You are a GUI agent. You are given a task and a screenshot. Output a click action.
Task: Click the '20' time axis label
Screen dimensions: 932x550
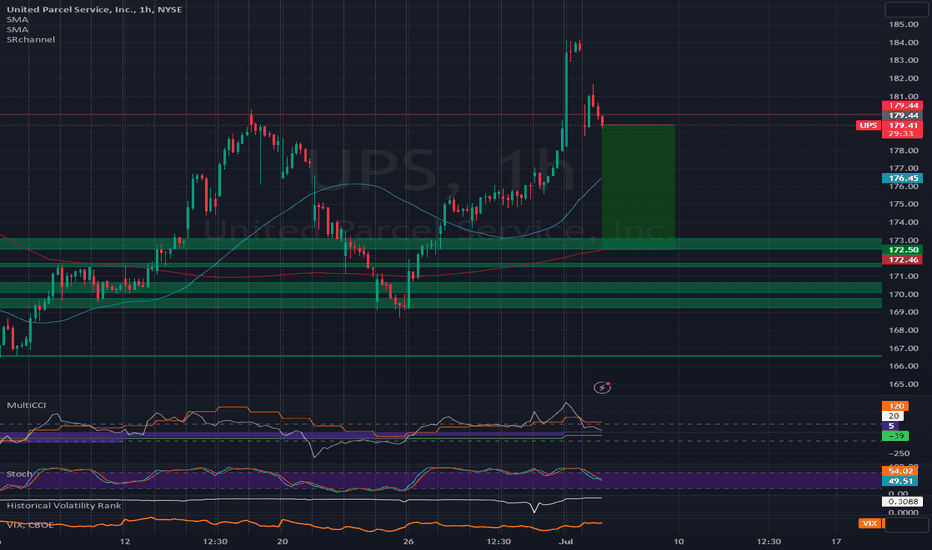(x=282, y=541)
